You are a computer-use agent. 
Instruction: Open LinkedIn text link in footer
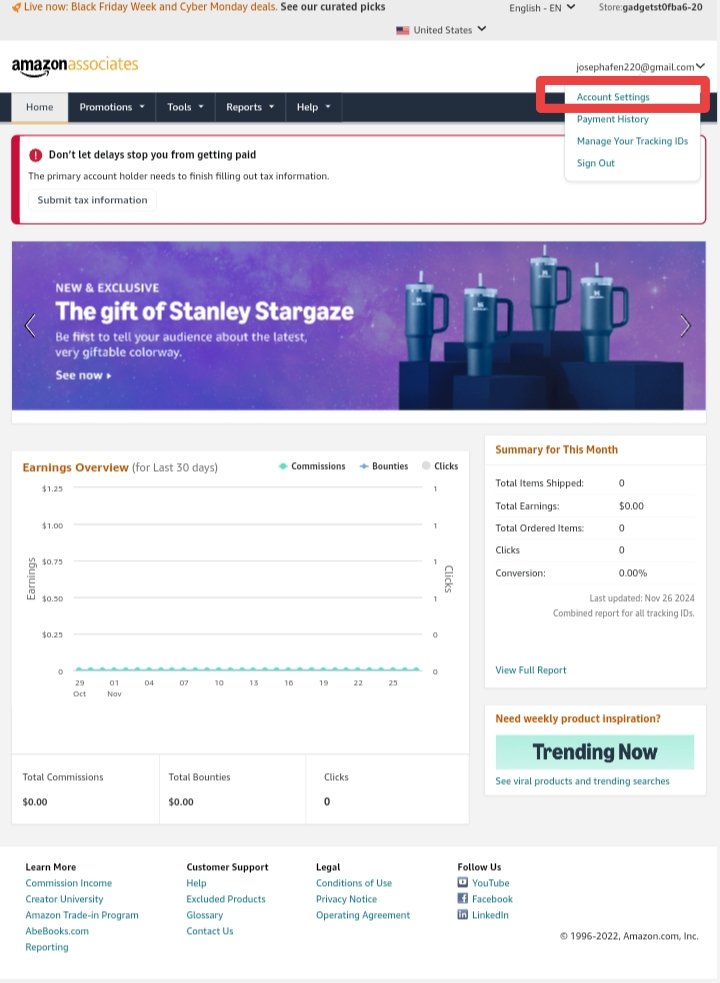pyautogui.click(x=490, y=915)
